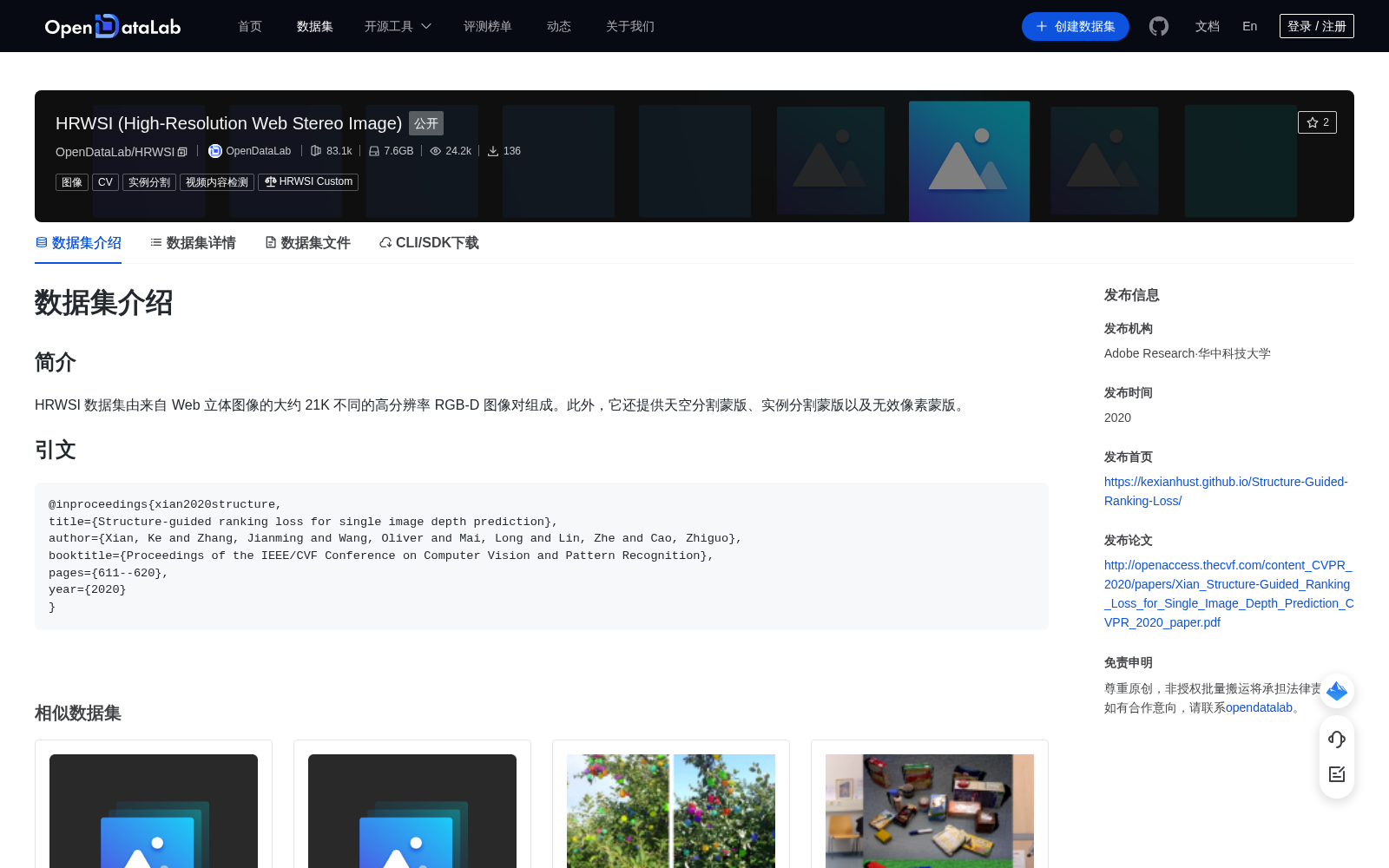Open the 数据集 nav item

pyautogui.click(x=315, y=26)
